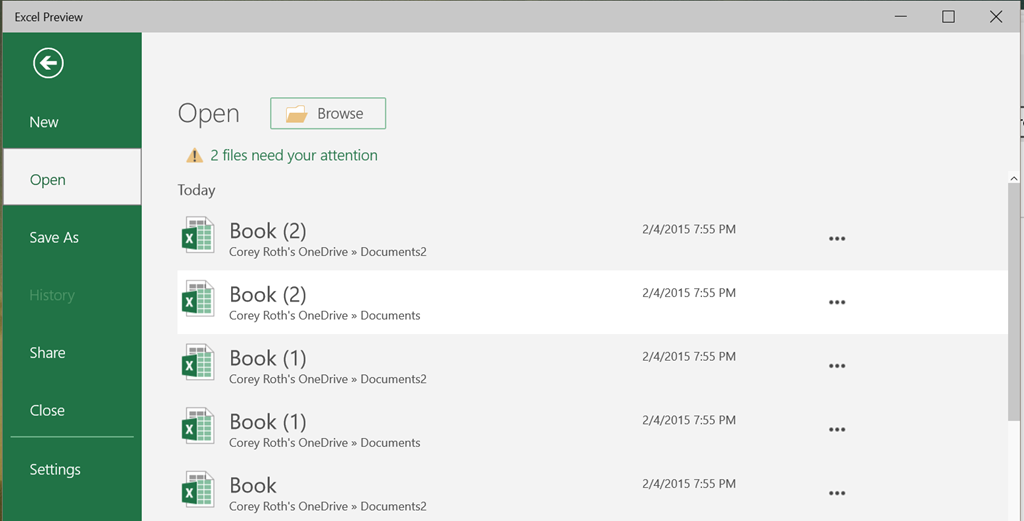Viewport: 1024px width, 521px height.
Task: Close the Excel Preview window
Action: point(996,17)
